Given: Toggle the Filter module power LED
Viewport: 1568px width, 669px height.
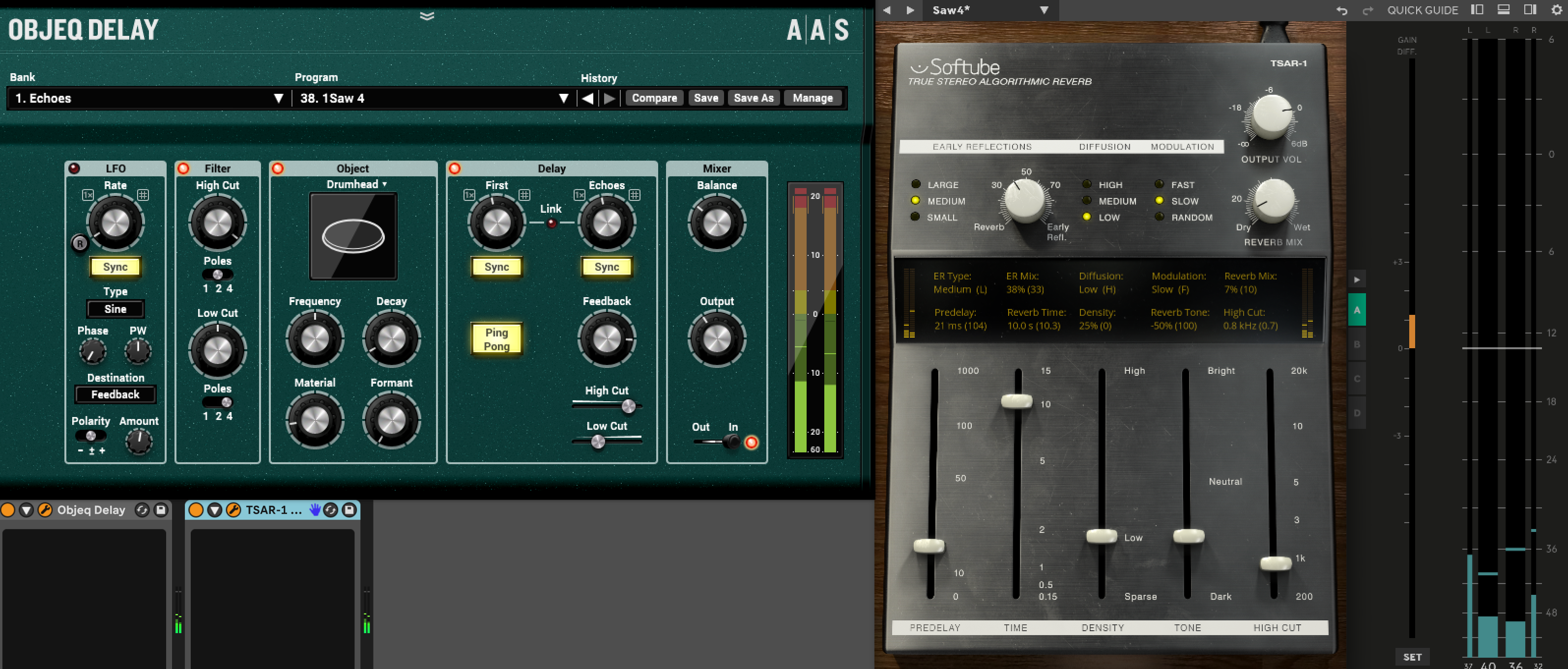Looking at the screenshot, I should pyautogui.click(x=183, y=168).
